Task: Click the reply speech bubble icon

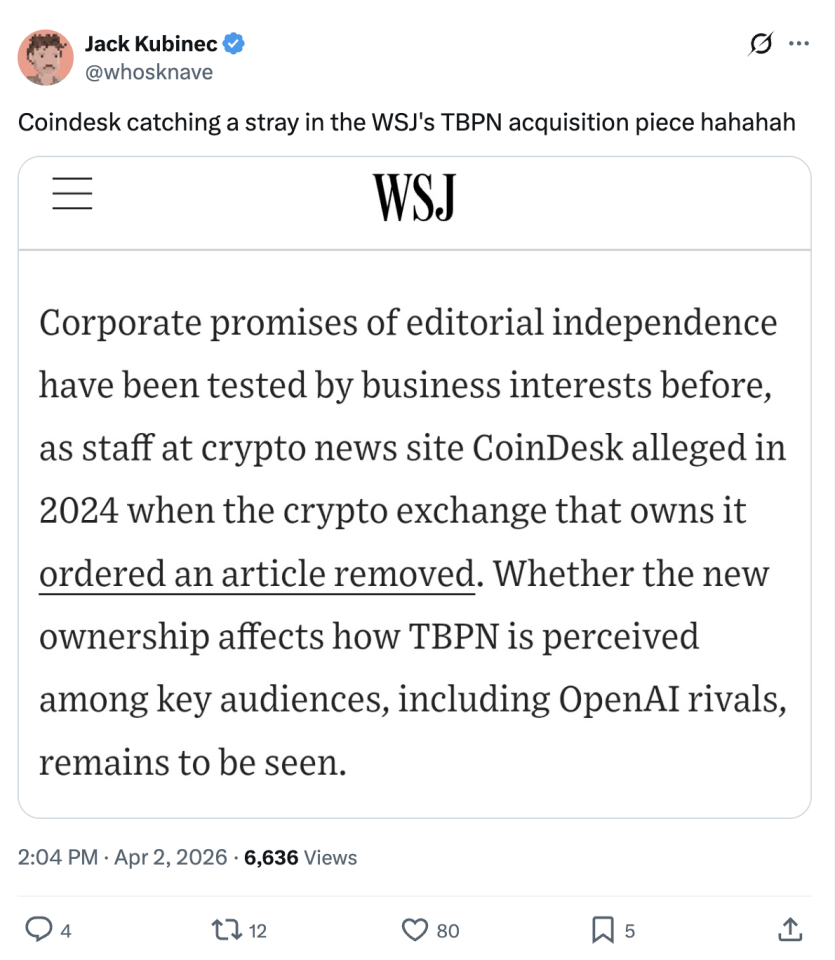Action: click(38, 930)
